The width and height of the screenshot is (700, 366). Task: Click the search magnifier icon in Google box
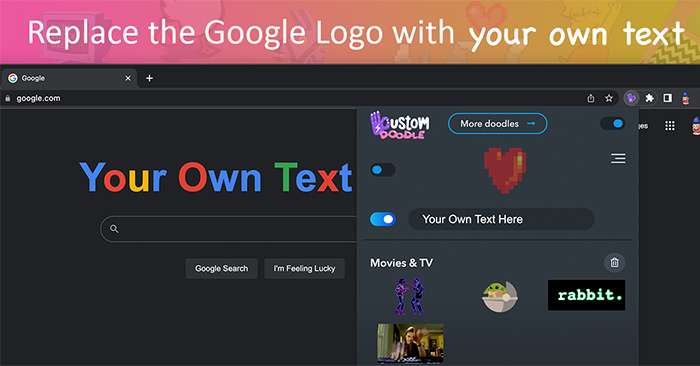114,229
